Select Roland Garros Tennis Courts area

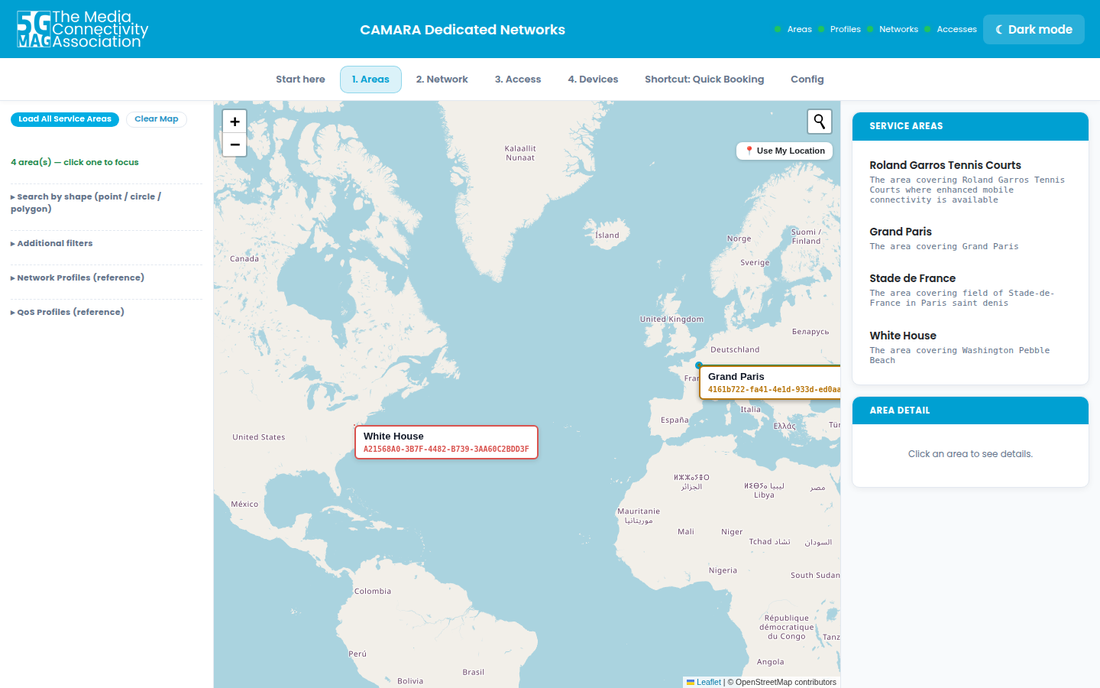[970, 182]
